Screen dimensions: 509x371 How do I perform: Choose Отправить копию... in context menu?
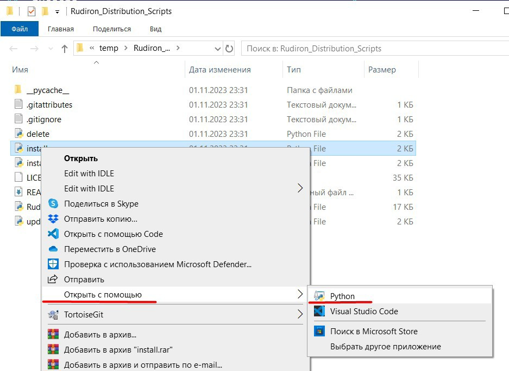tap(100, 219)
